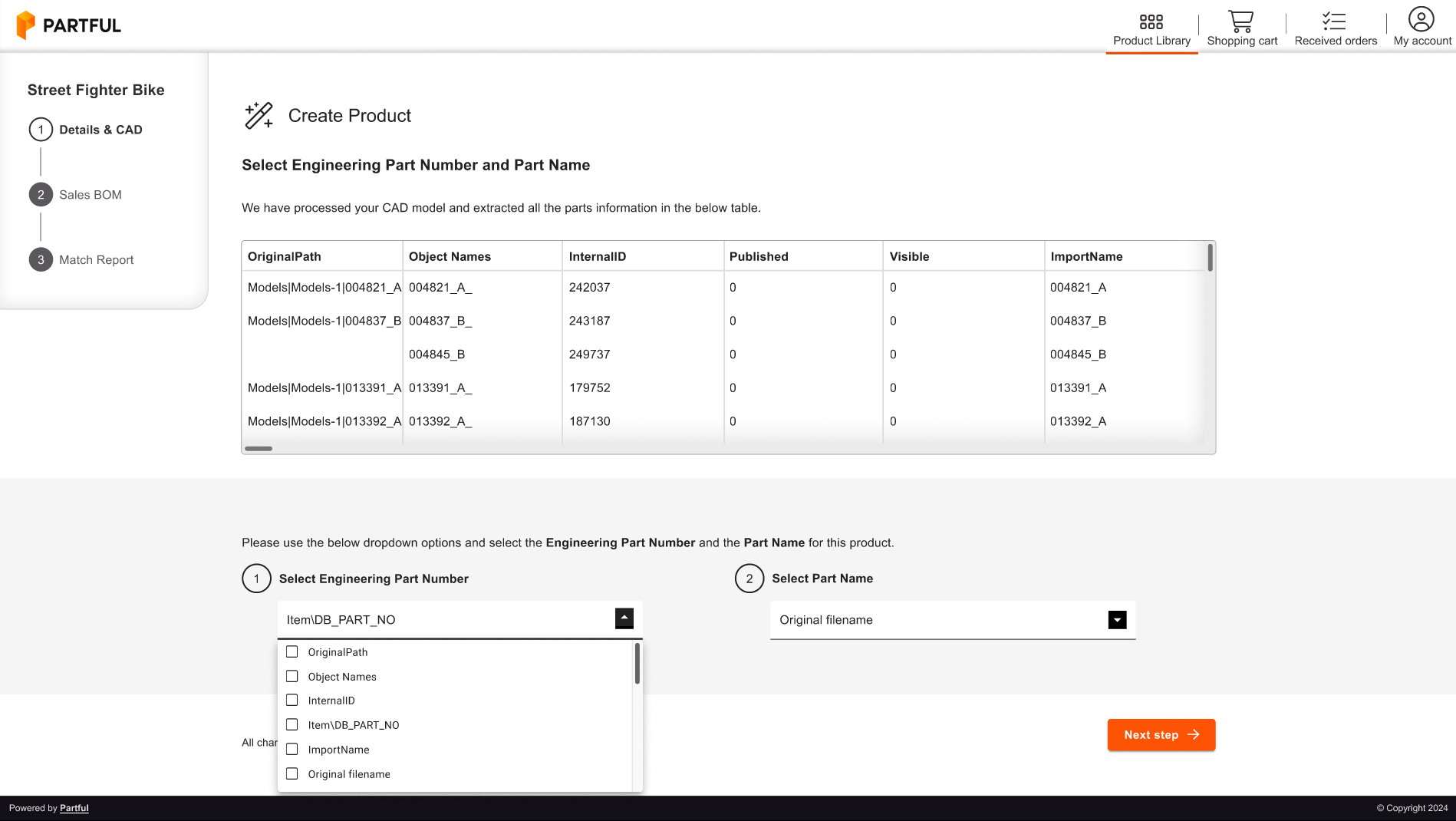This screenshot has height=821, width=1456.
Task: Click the table's horizontal scrollbar thumb
Action: [259, 449]
